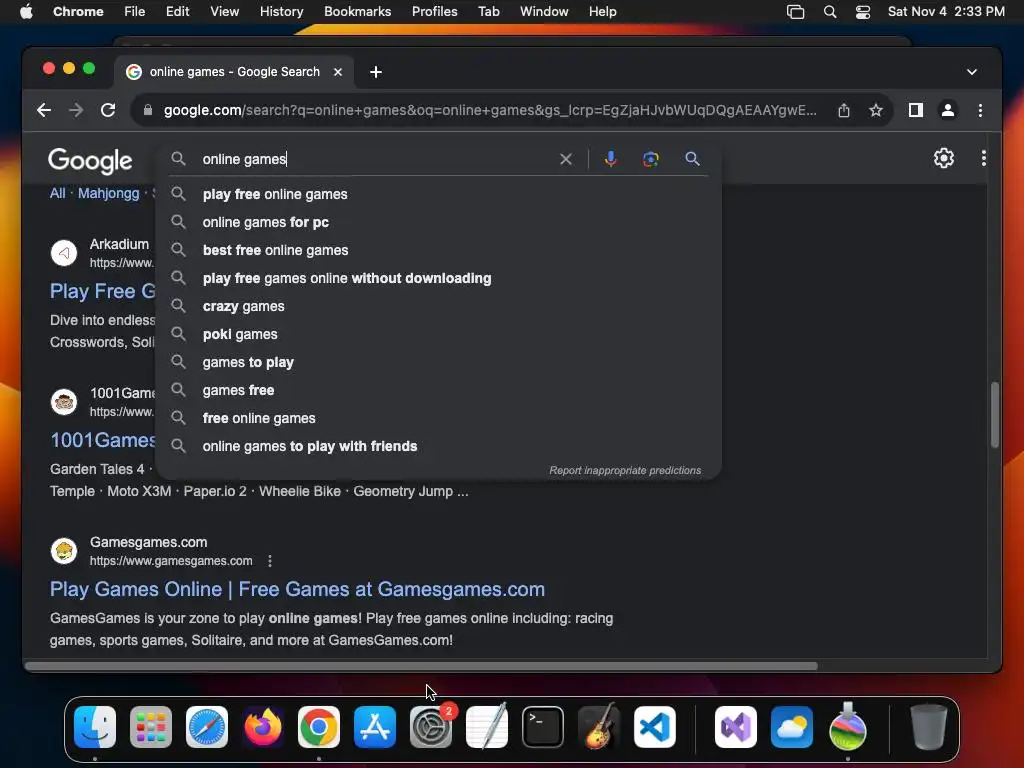The image size is (1024, 768).
Task: Open Chrome profile menu
Action: tap(948, 110)
